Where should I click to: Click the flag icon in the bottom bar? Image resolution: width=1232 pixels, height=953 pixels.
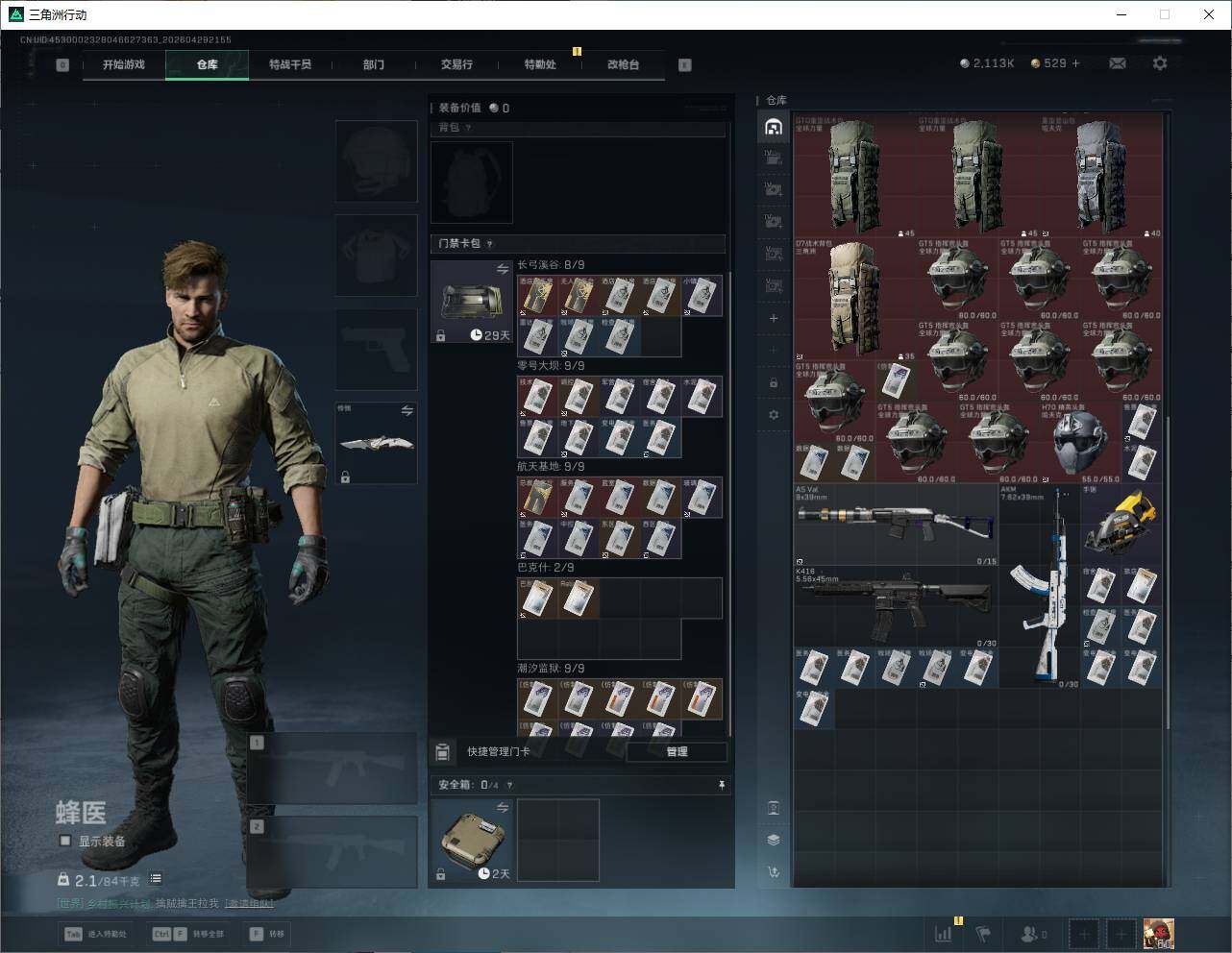(983, 933)
